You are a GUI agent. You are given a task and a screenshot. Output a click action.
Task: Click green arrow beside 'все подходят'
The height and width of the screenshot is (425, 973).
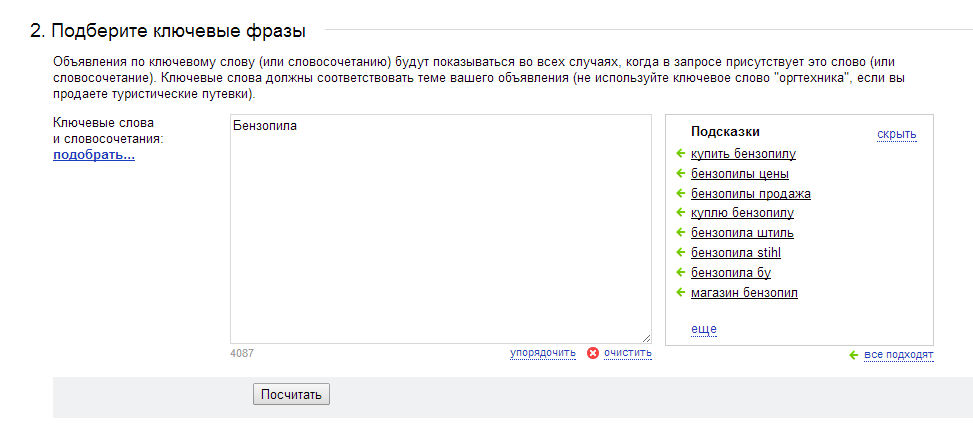(853, 355)
